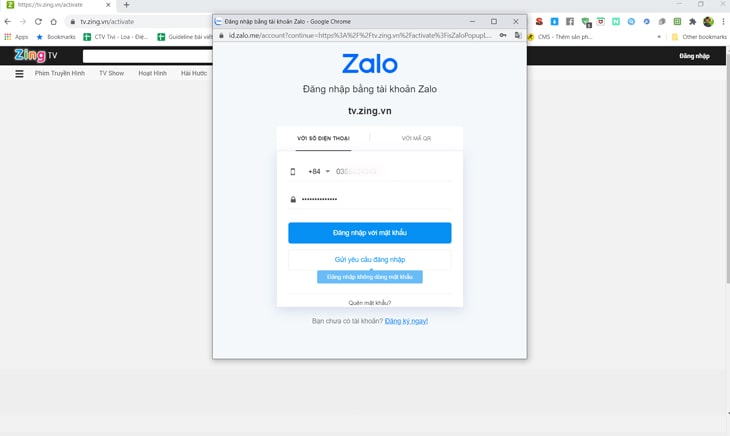Go to the Chrome home page icon

[x=54, y=21]
